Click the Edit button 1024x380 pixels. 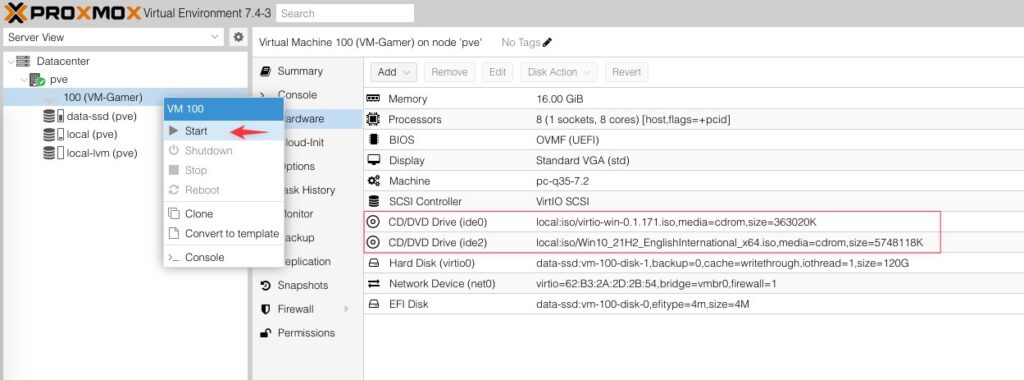[x=498, y=72]
